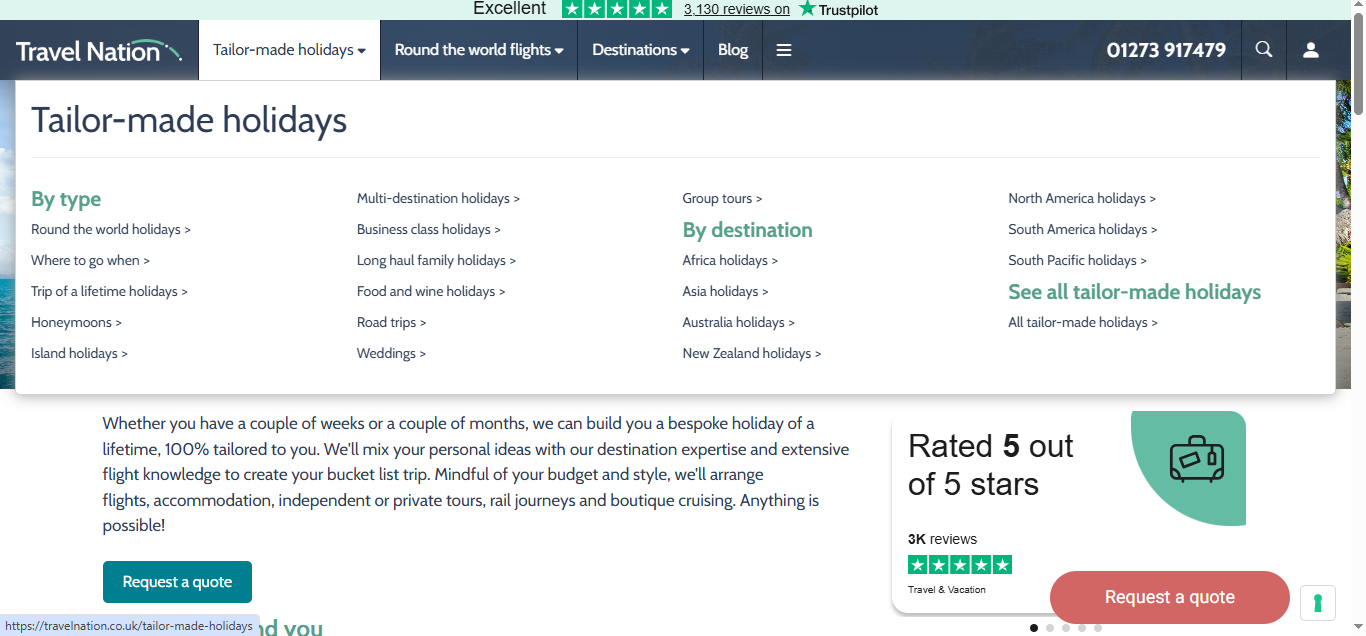Viewport: 1366px width, 636px height.
Task: Click the suitcase icon on review card
Action: [x=1196, y=460]
